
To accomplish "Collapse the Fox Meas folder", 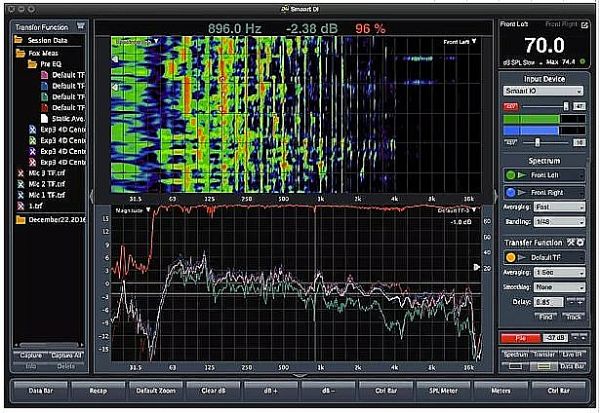I will click(x=20, y=53).
